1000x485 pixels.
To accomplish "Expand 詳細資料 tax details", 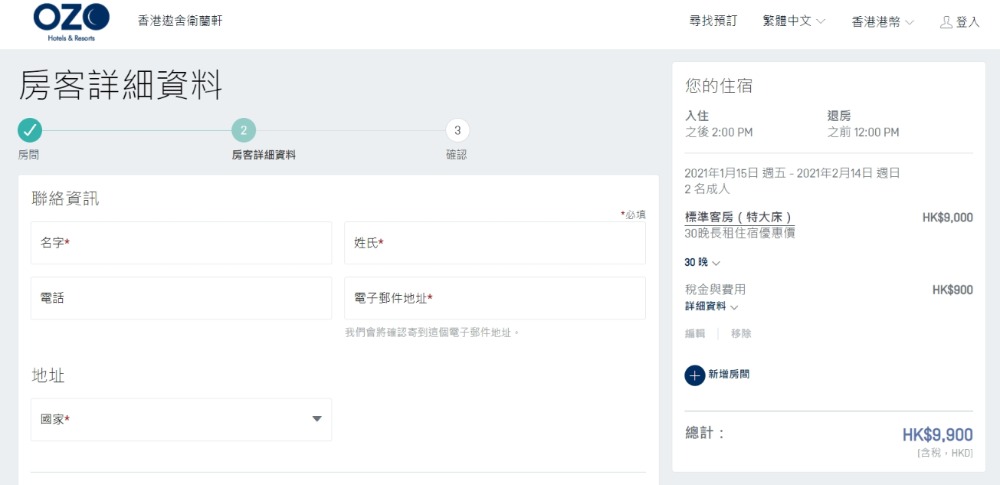I will [x=712, y=307].
